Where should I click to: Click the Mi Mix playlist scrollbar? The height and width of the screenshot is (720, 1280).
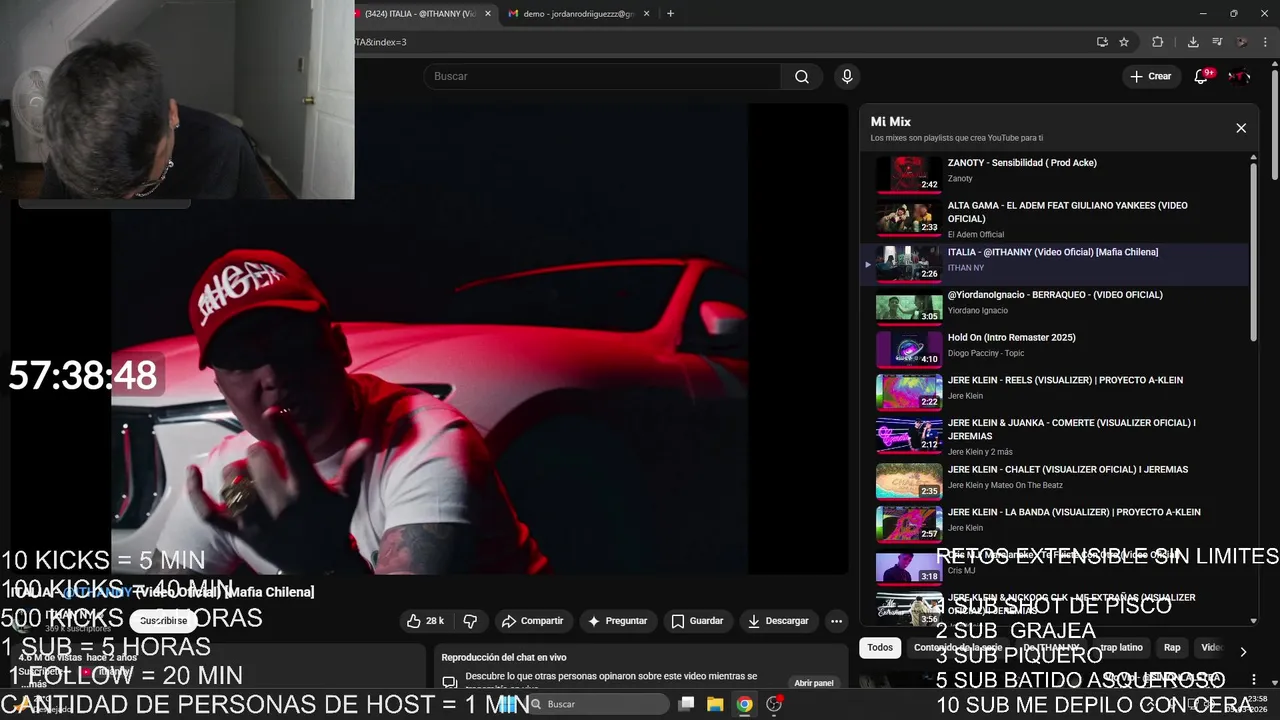click(x=1254, y=253)
